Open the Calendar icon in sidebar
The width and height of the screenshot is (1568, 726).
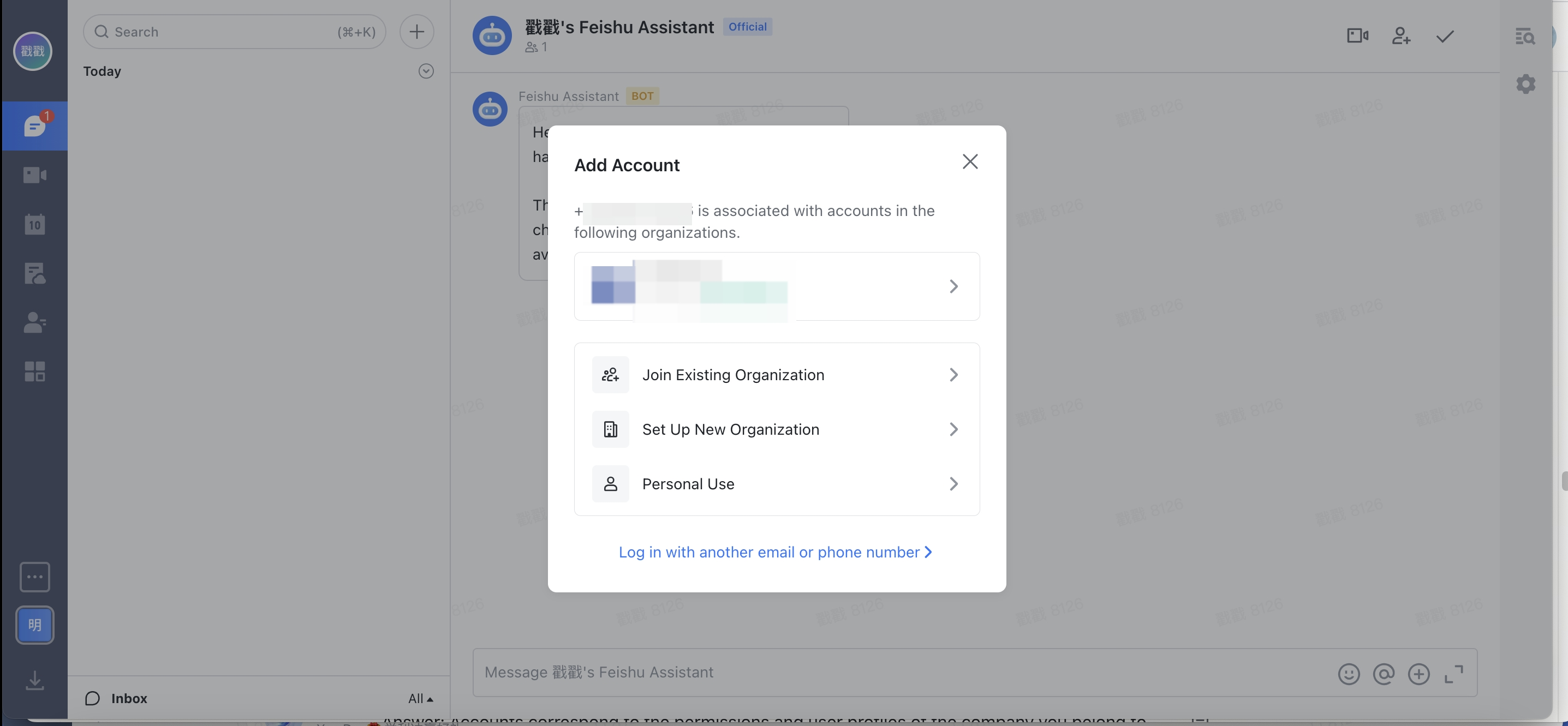35,225
